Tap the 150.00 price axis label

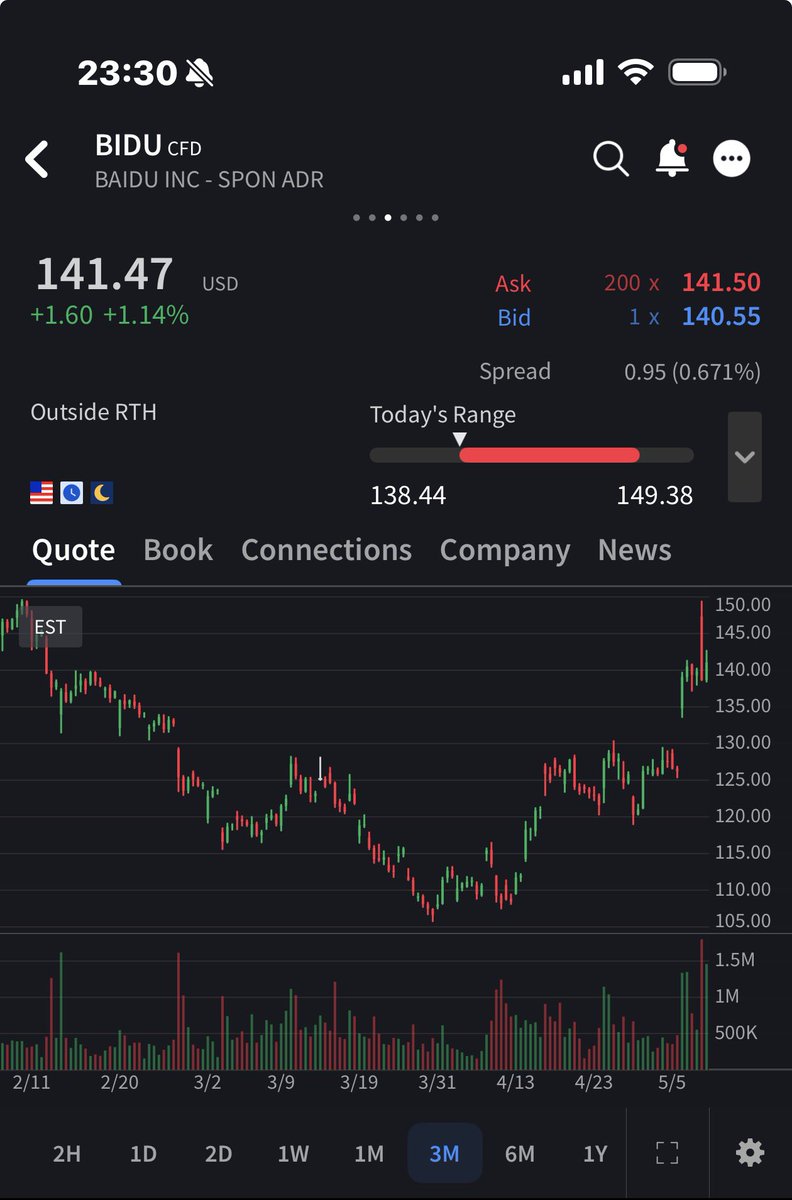coord(743,604)
